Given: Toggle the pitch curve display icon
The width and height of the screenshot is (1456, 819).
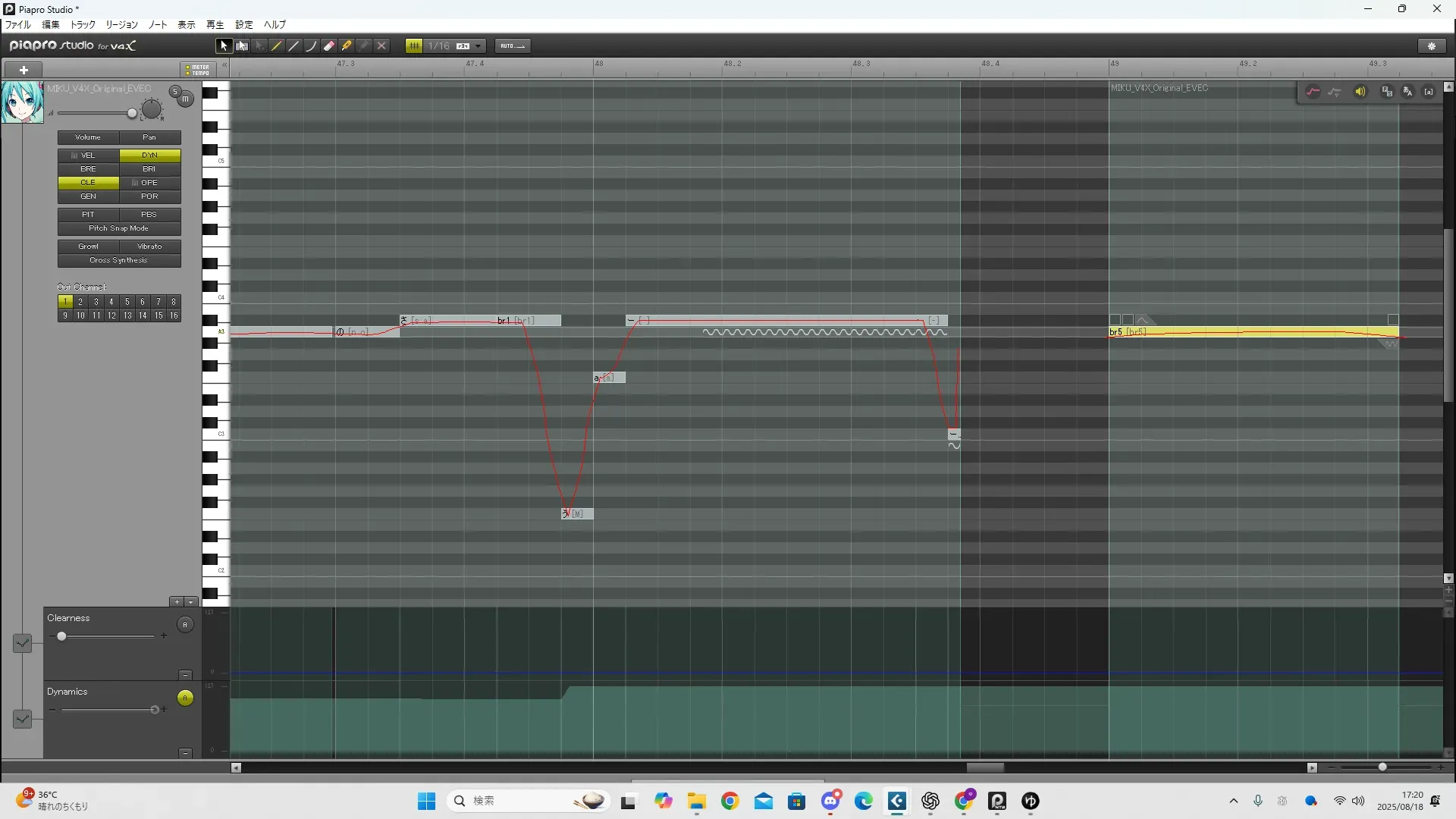Looking at the screenshot, I should point(1313,92).
